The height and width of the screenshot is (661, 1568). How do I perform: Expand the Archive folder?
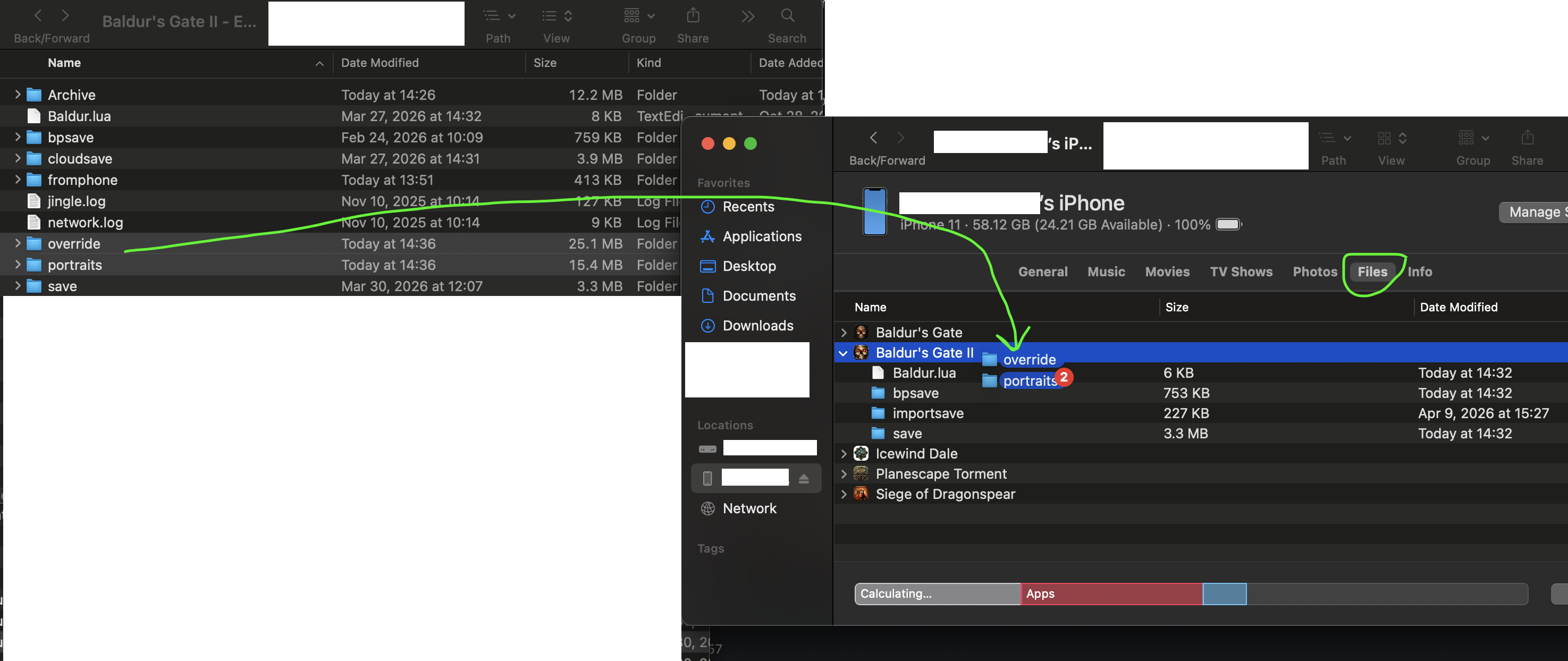pos(18,95)
